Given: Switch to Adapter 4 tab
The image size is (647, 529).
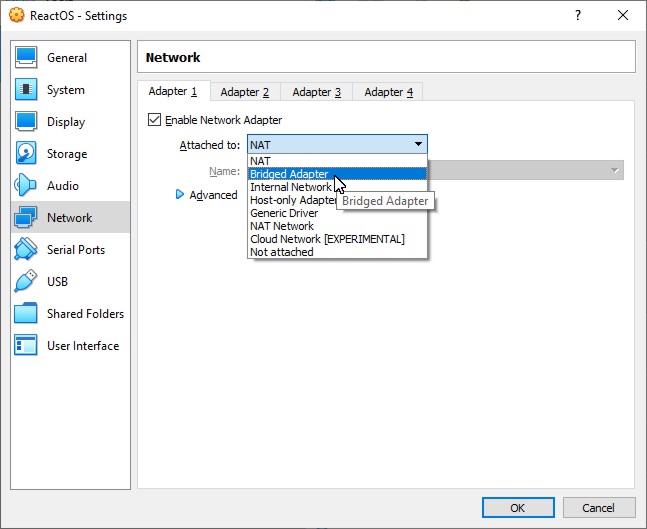Looking at the screenshot, I should pyautogui.click(x=389, y=92).
